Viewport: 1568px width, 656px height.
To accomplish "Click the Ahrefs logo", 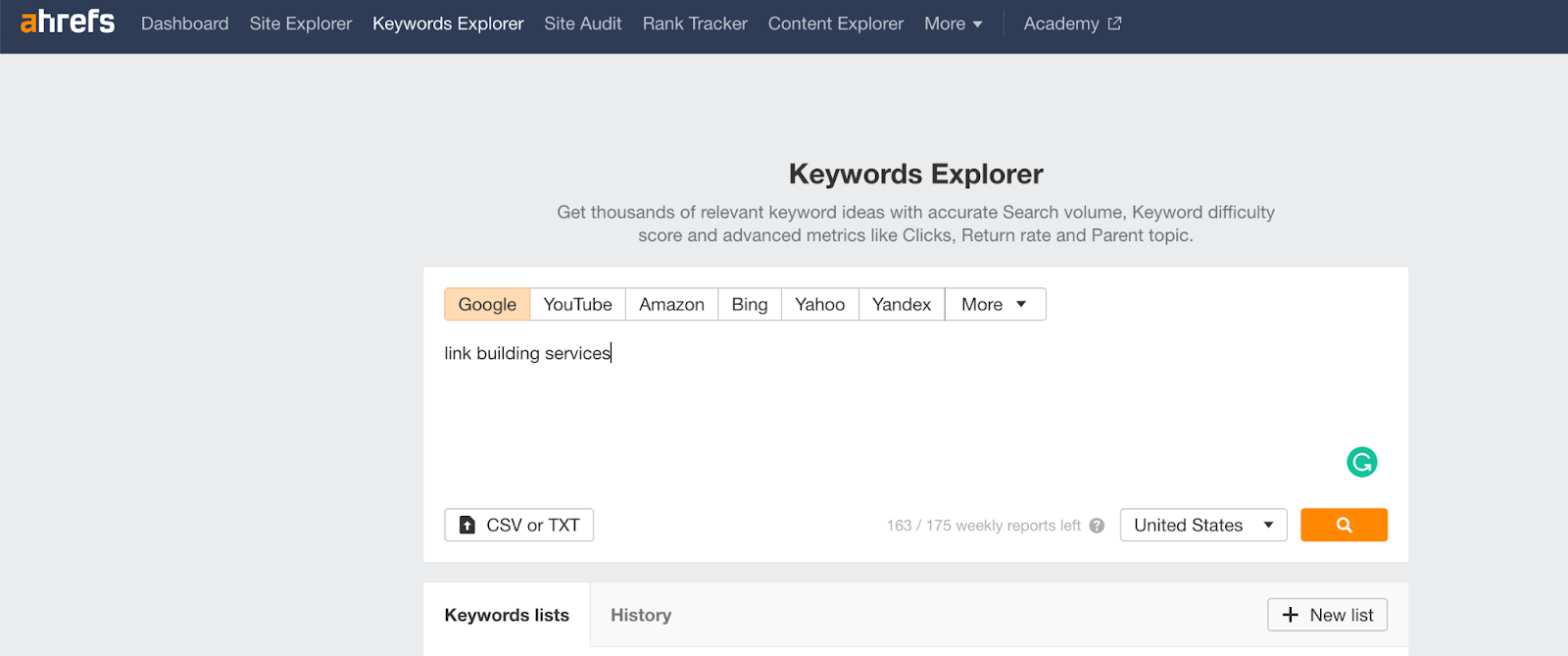I will pos(68,22).
